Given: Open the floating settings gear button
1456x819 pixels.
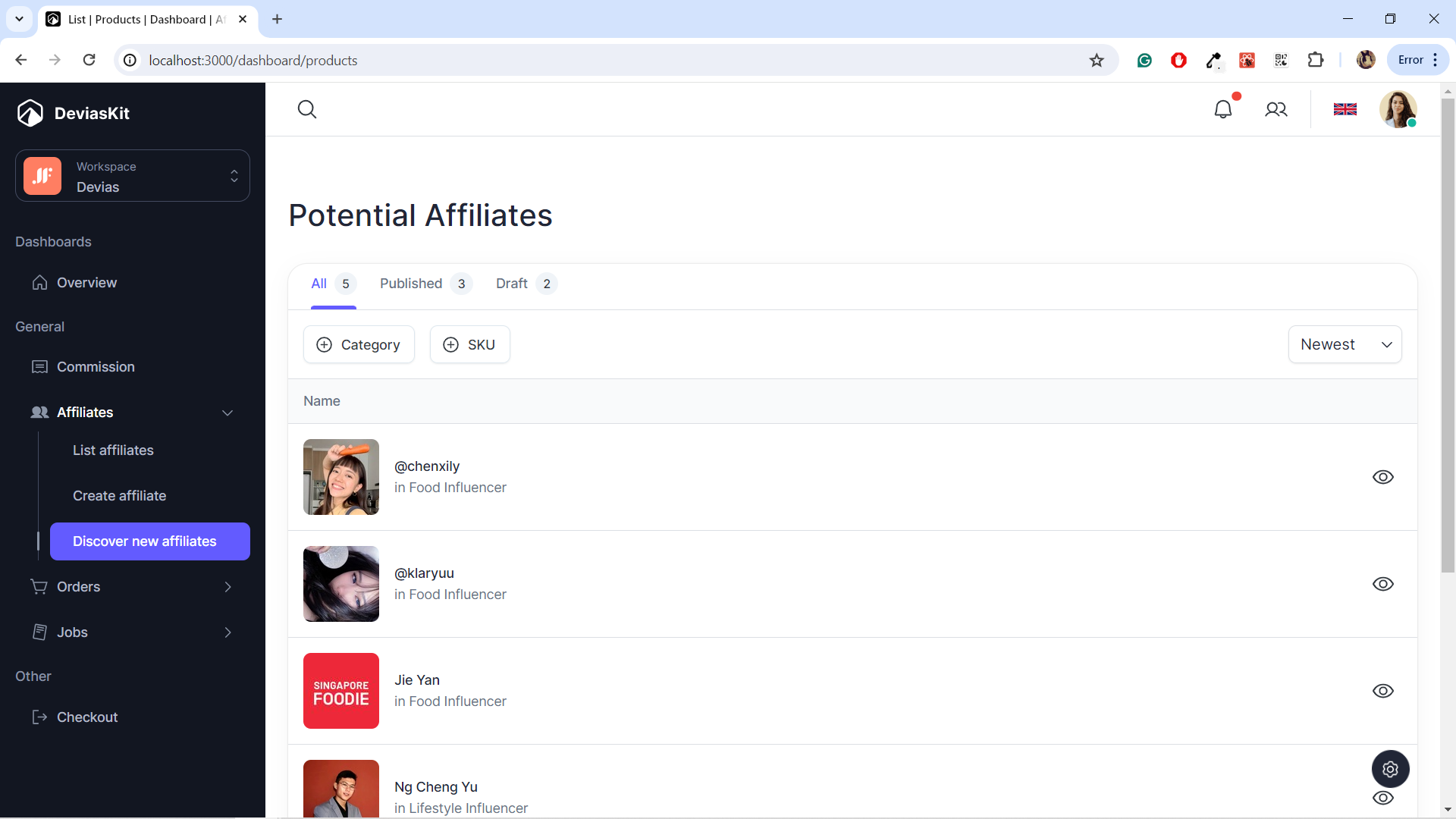Looking at the screenshot, I should (x=1390, y=769).
